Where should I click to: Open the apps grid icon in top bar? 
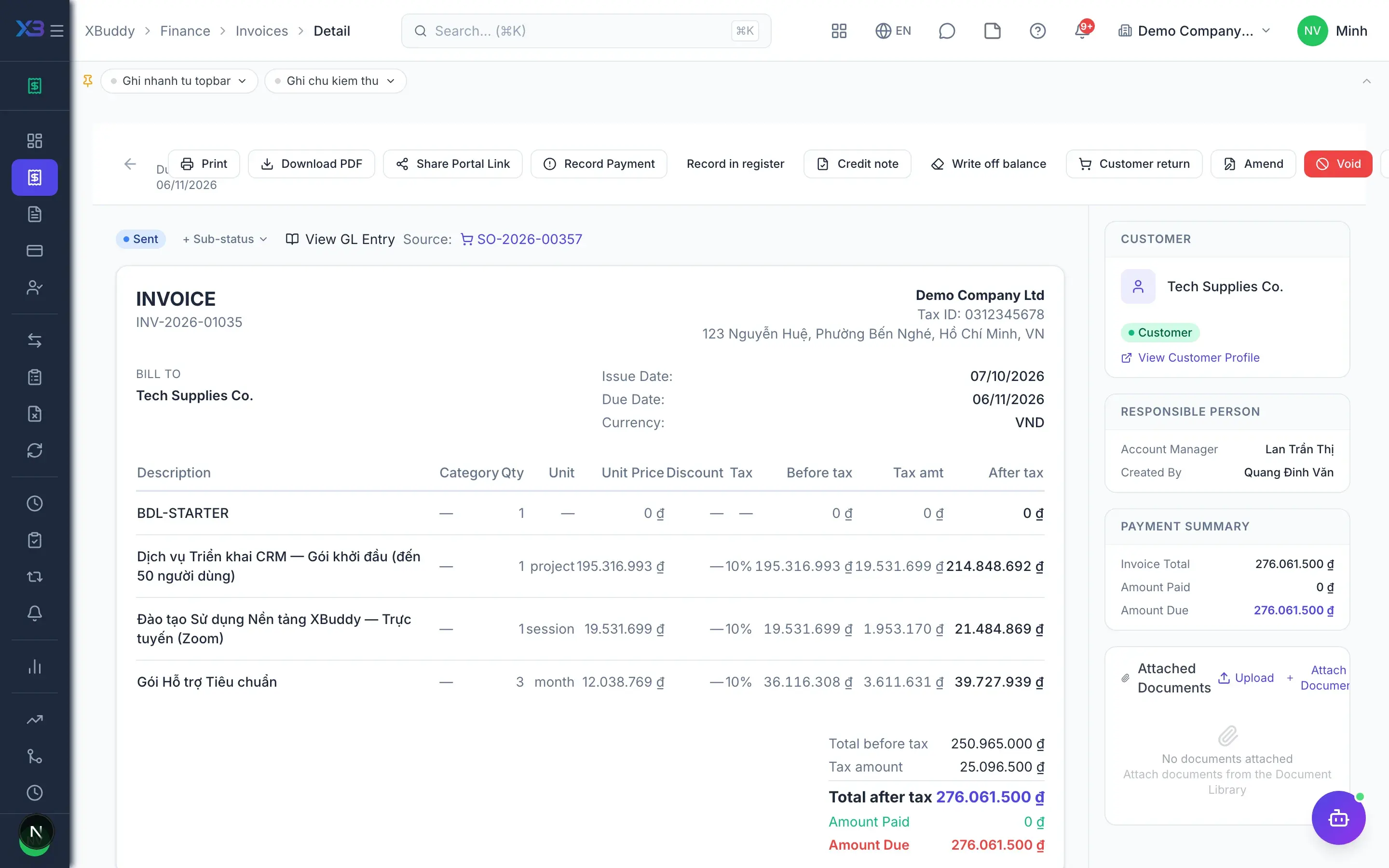point(839,31)
